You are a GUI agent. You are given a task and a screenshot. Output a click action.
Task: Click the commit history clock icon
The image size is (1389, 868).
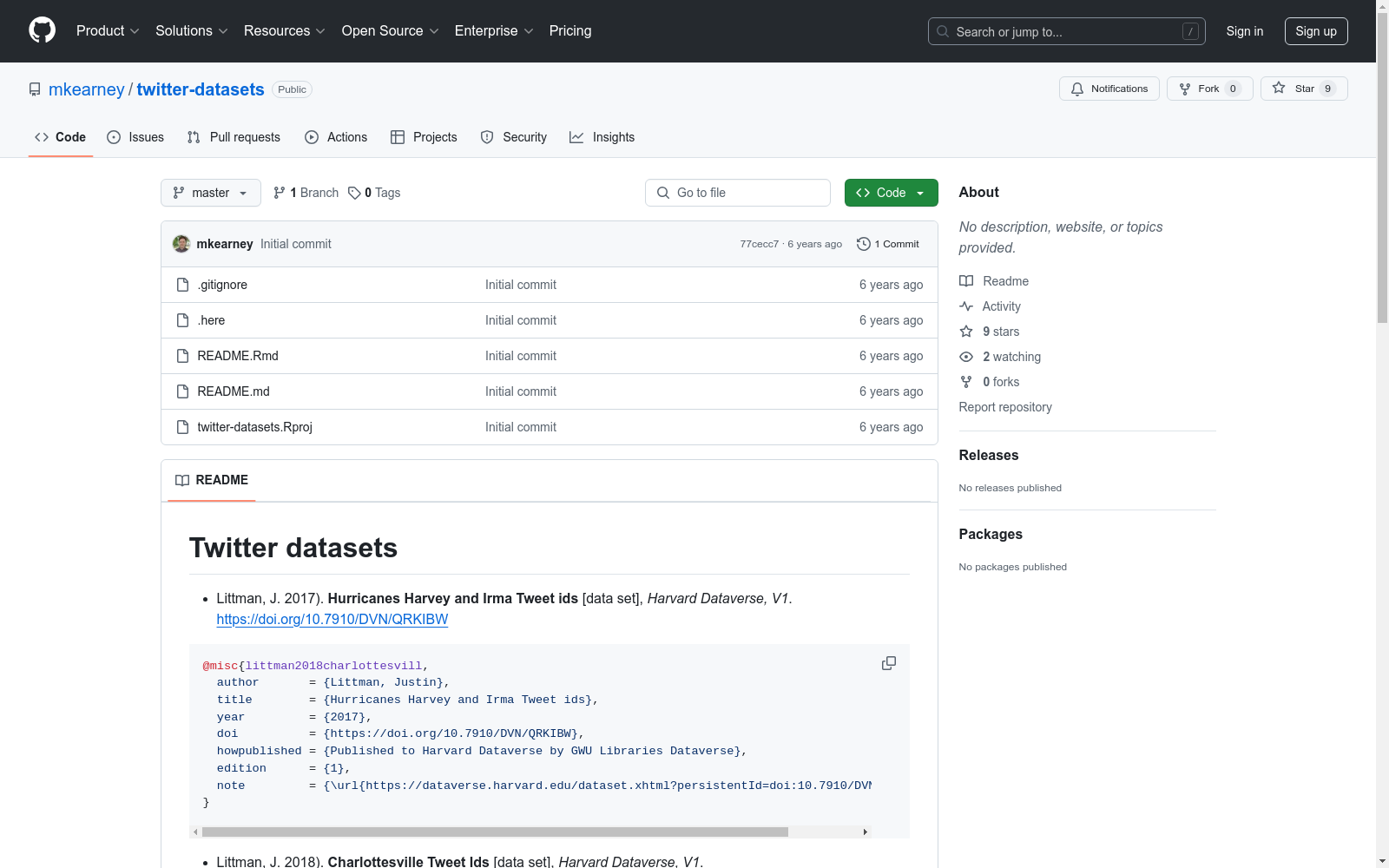point(864,244)
